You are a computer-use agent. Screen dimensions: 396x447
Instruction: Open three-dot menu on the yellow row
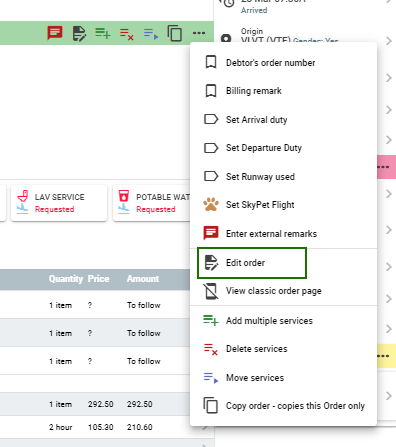tap(383, 356)
